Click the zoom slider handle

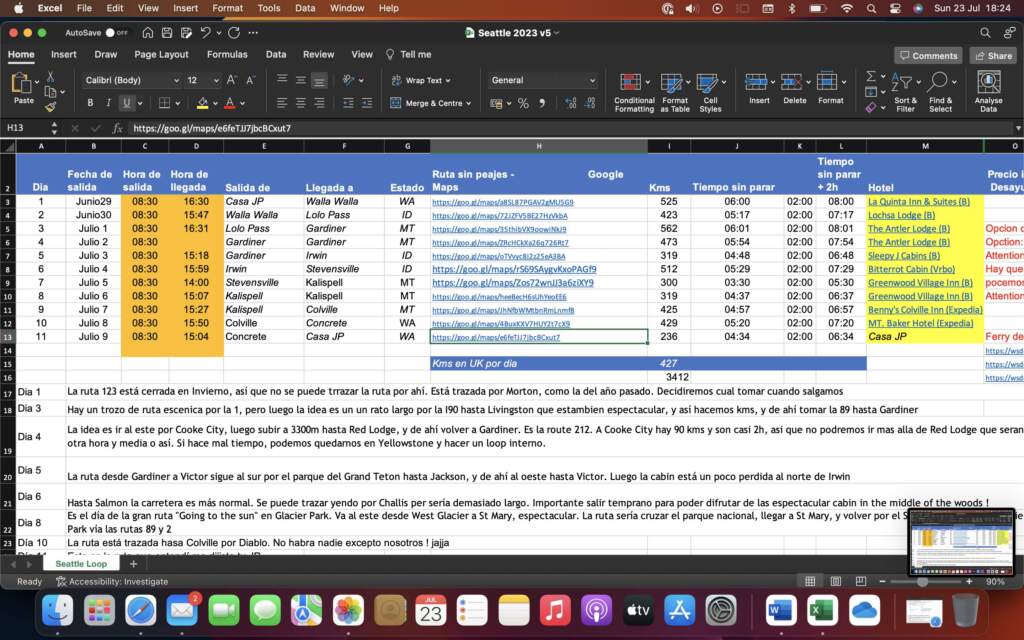(922, 581)
